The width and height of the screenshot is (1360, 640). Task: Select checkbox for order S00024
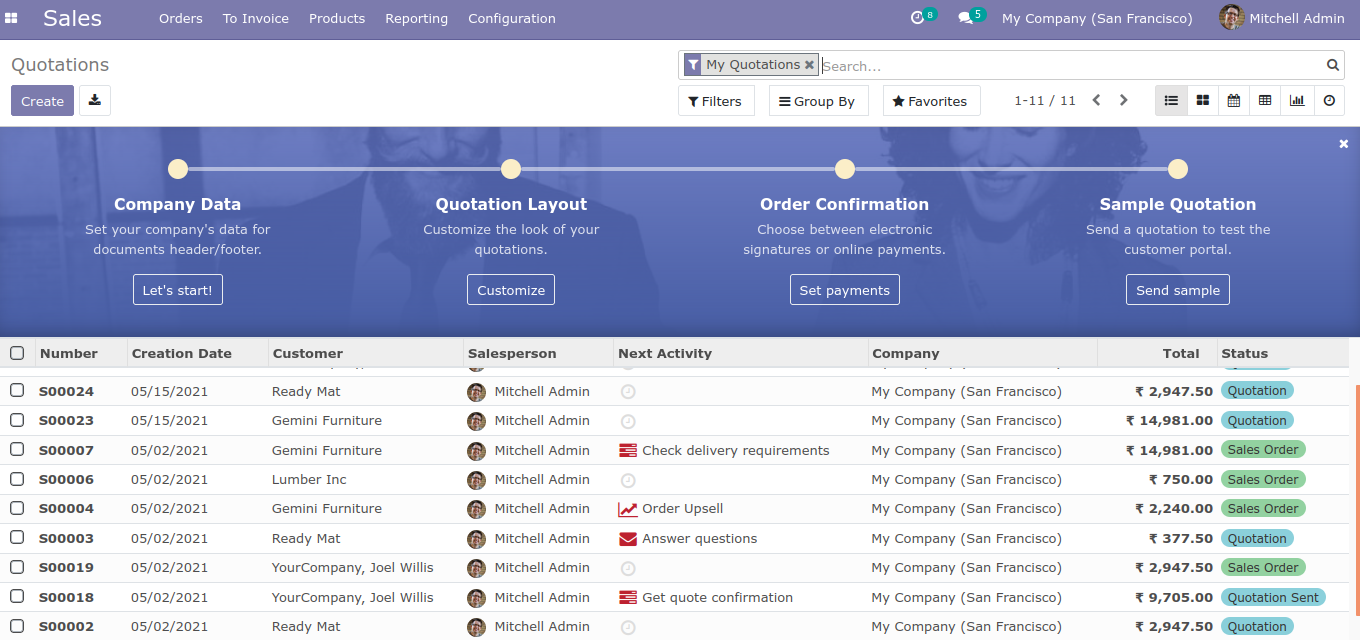(17, 391)
